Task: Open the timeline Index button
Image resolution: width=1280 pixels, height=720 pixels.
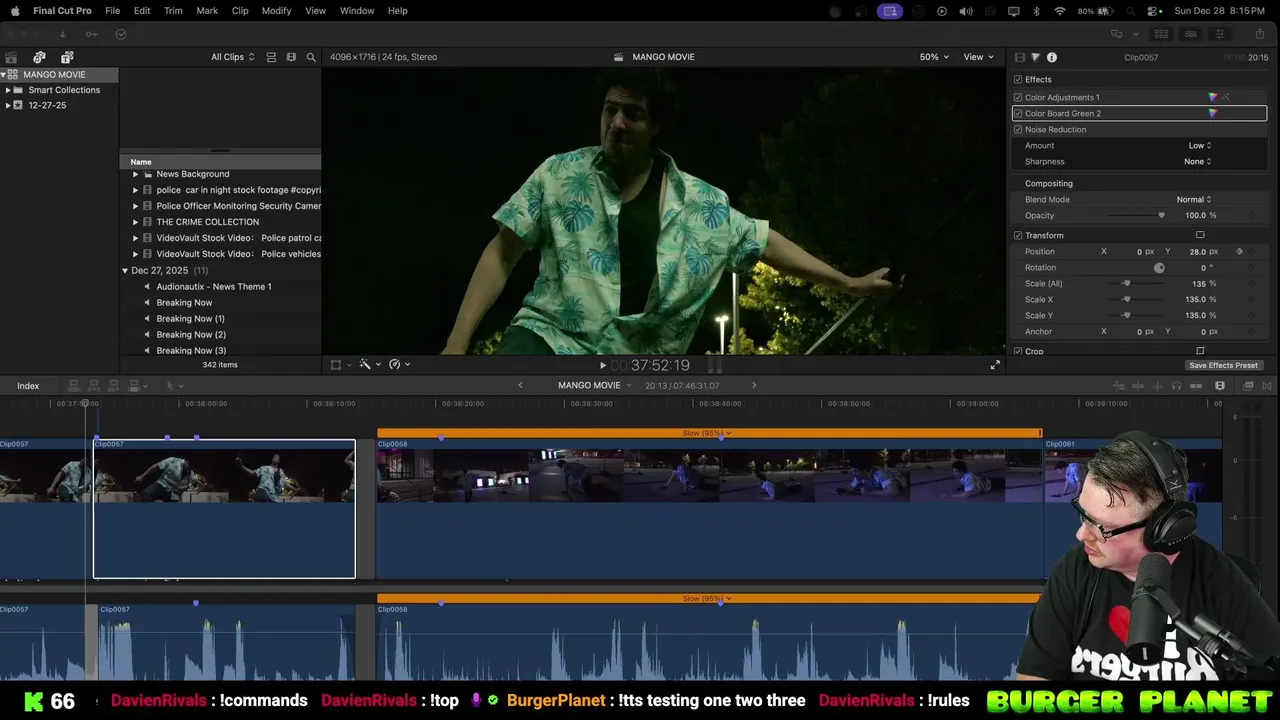Action: pyautogui.click(x=28, y=386)
